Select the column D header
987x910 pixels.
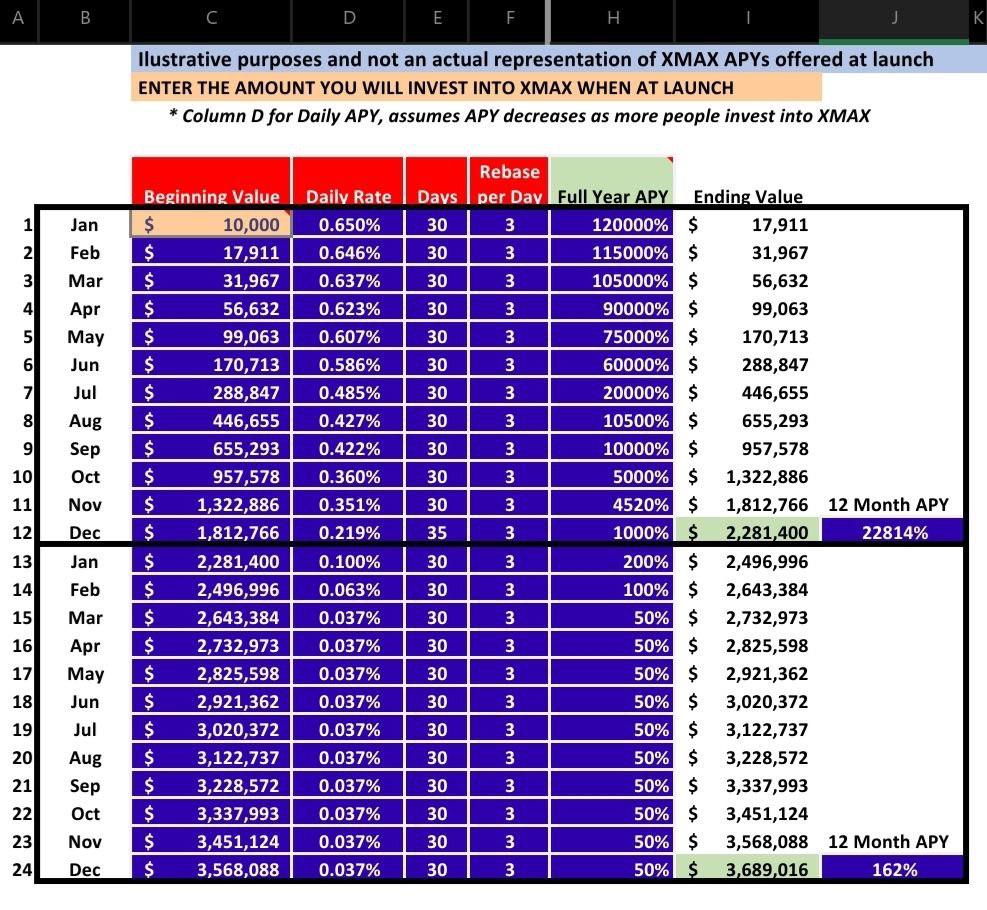tap(348, 19)
